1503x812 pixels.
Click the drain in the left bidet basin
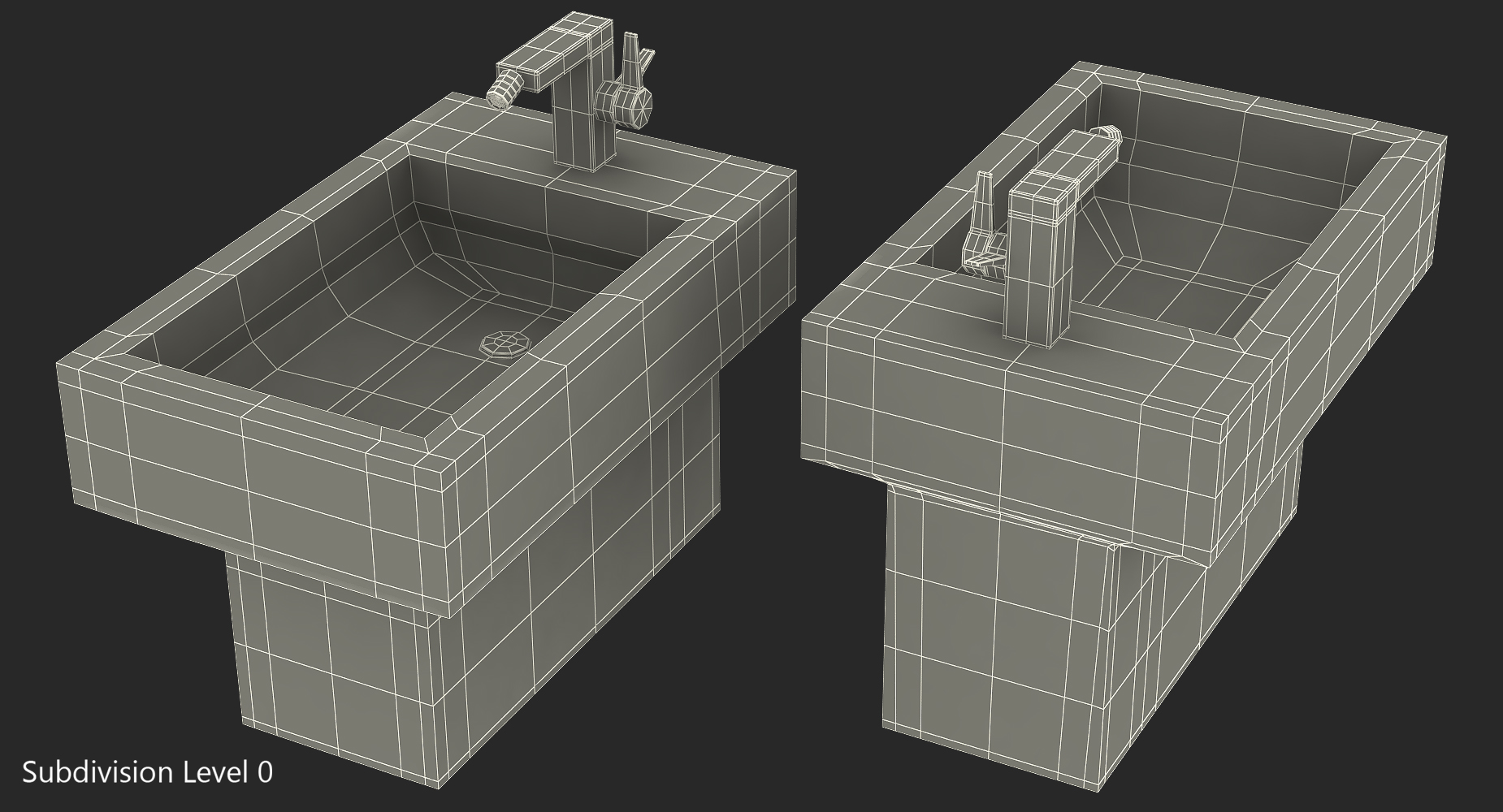tap(505, 343)
